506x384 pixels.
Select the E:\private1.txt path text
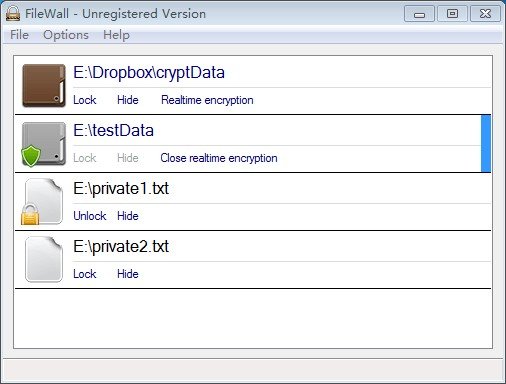[x=121, y=189]
